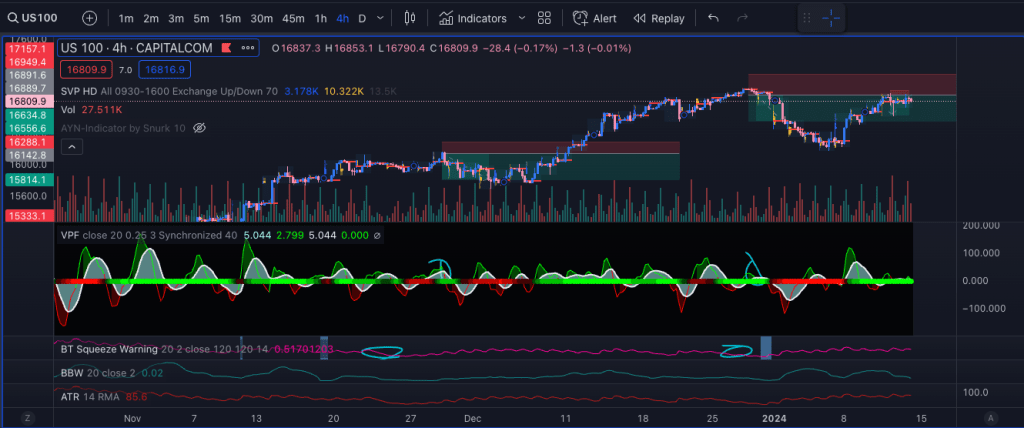
Task: Click the add symbol plus icon
Action: tap(90, 18)
